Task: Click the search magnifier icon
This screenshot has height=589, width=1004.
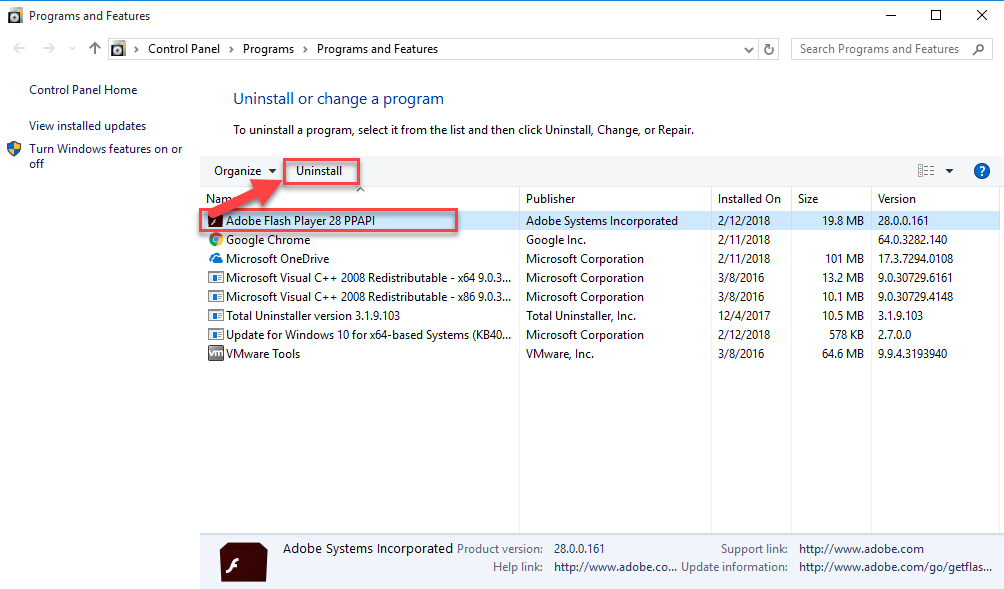Action: pyautogui.click(x=978, y=49)
